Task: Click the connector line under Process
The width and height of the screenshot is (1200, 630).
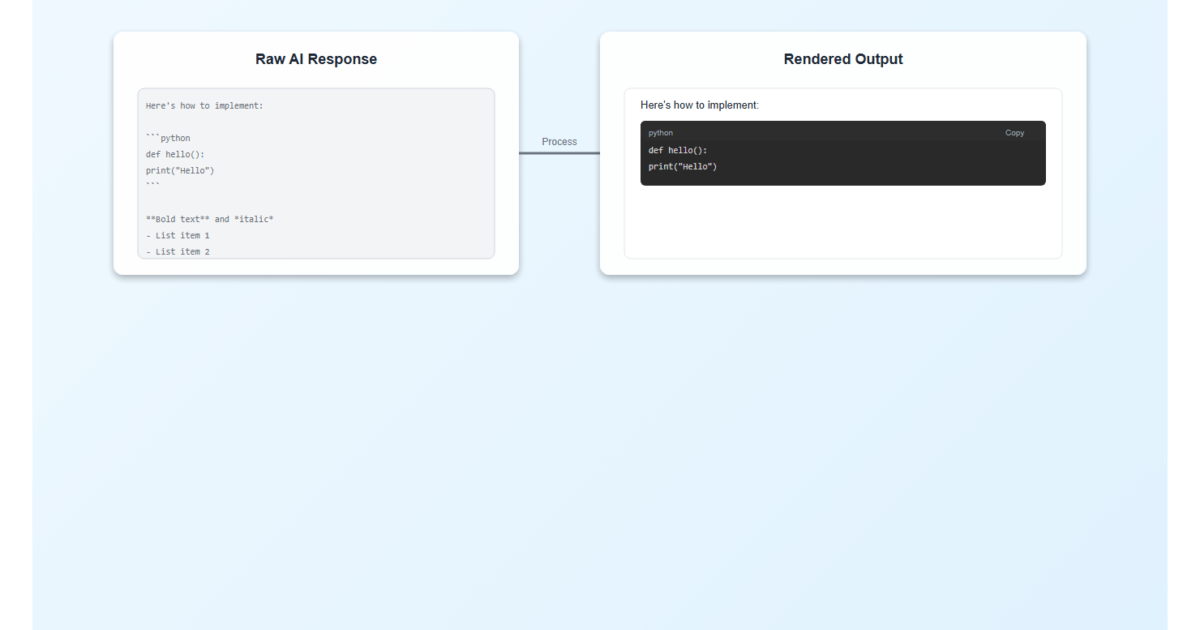Action: point(559,153)
